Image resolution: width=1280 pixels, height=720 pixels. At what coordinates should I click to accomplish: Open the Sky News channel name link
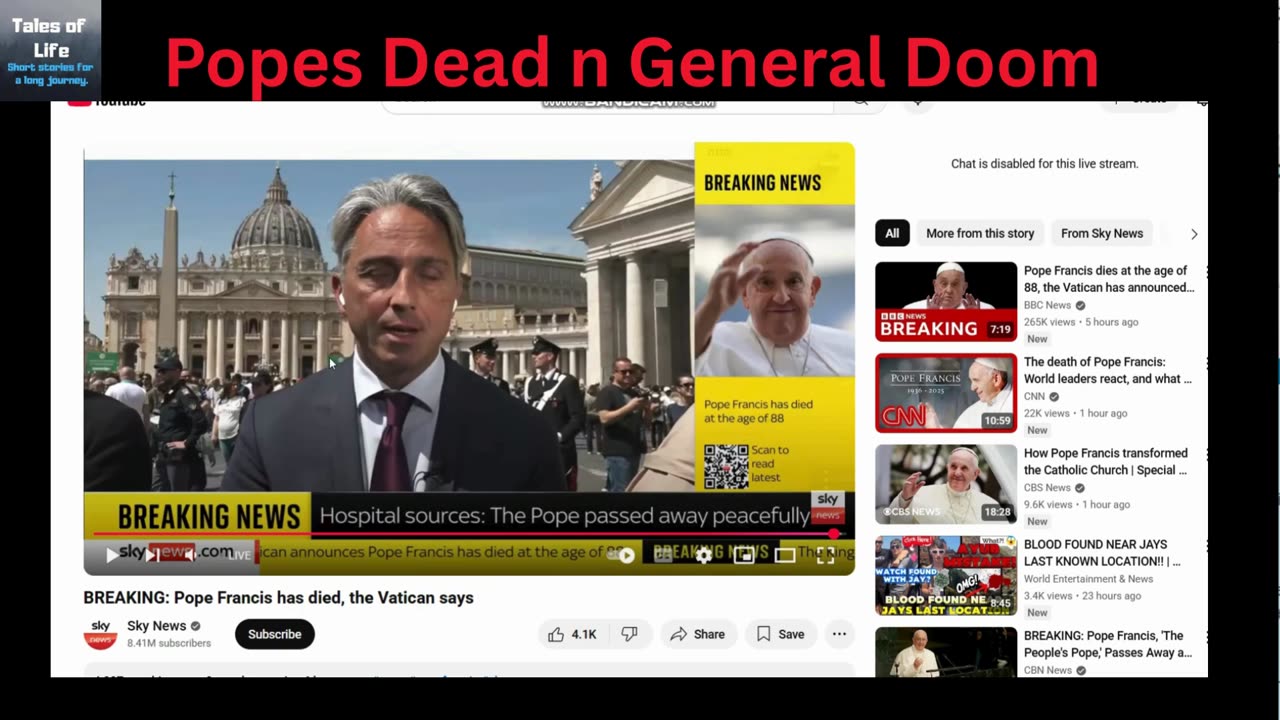[156, 626]
